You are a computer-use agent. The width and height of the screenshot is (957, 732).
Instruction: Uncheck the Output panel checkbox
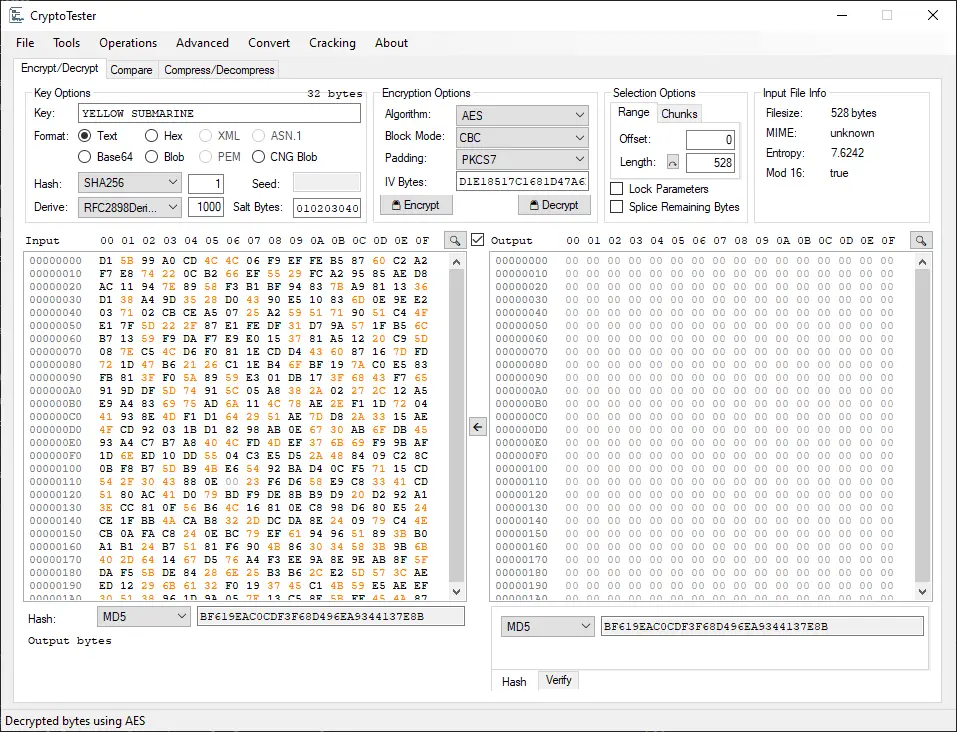coord(478,240)
